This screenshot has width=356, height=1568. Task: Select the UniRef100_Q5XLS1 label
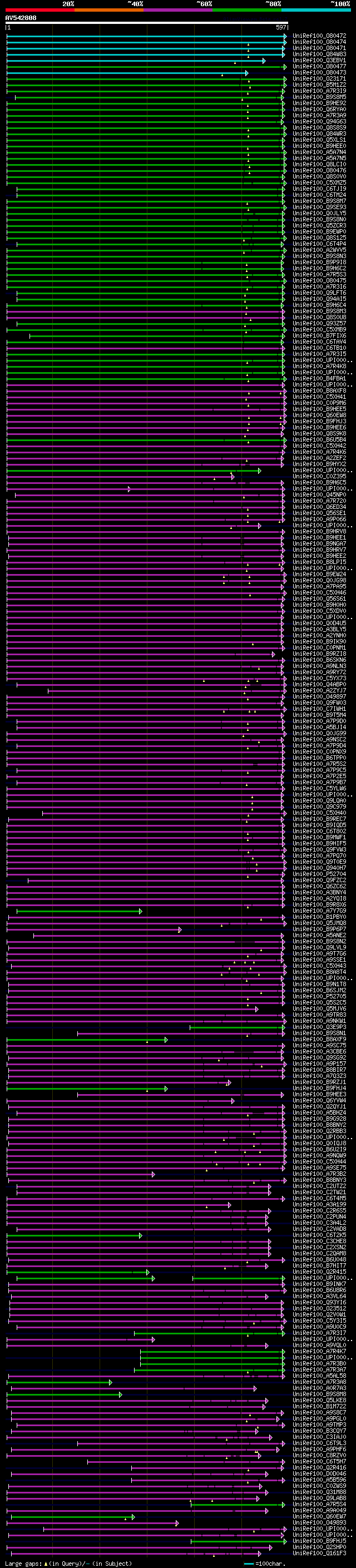[319, 140]
